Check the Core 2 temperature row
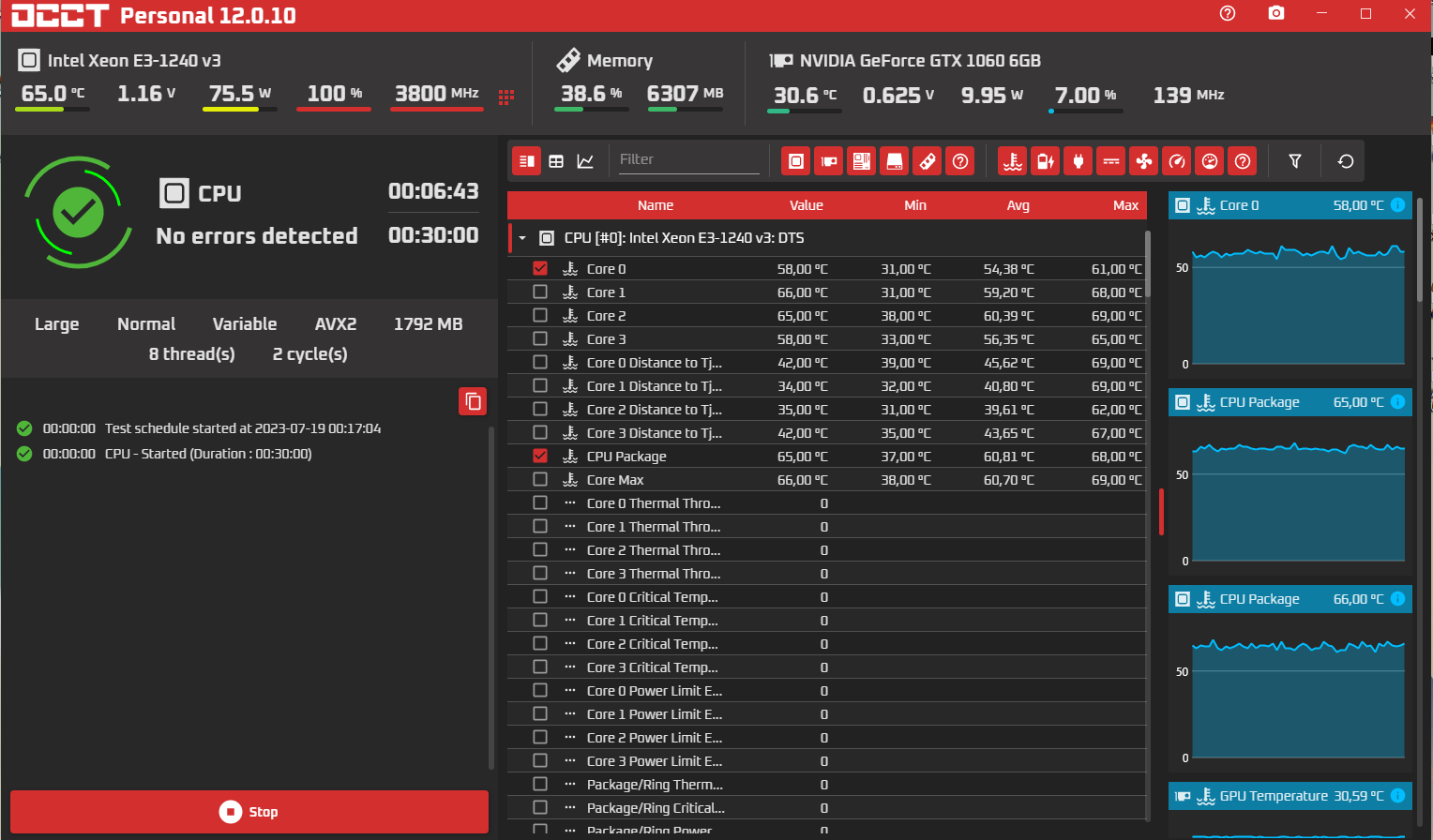 (540, 315)
